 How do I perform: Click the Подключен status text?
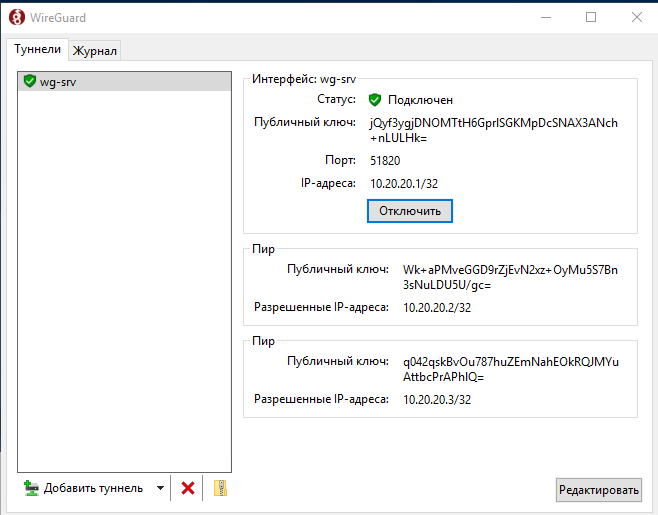[420, 100]
